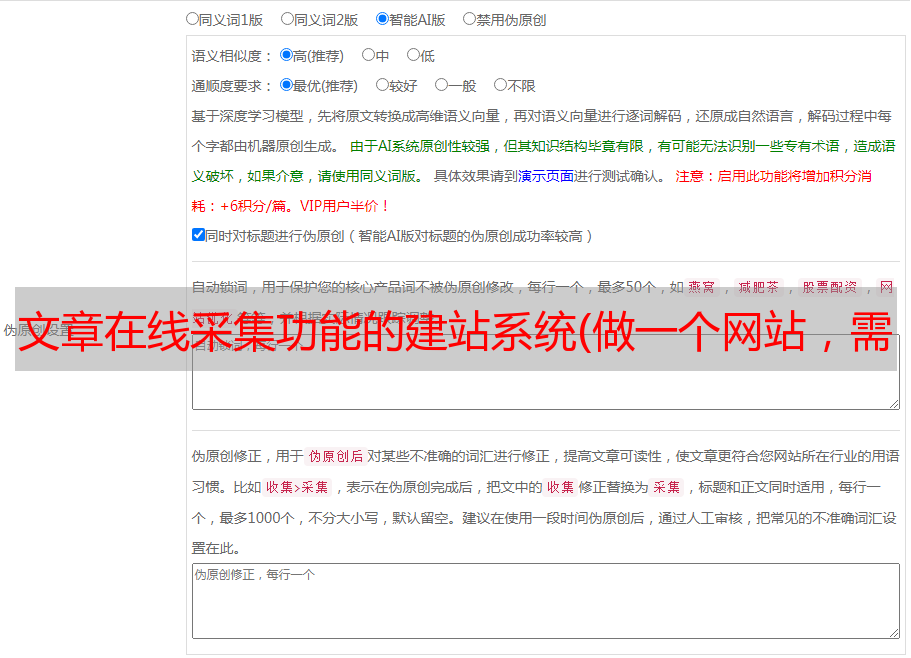
Task: Click green text 请使用同义词版
Action: coord(372,176)
